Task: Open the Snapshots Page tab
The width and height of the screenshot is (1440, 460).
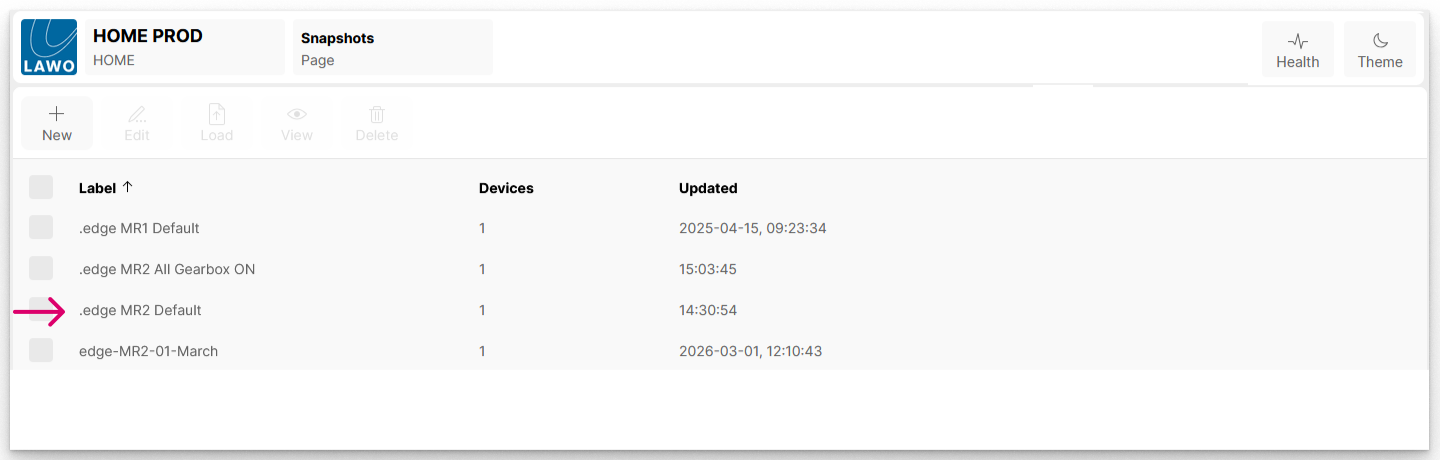Action: pos(393,47)
